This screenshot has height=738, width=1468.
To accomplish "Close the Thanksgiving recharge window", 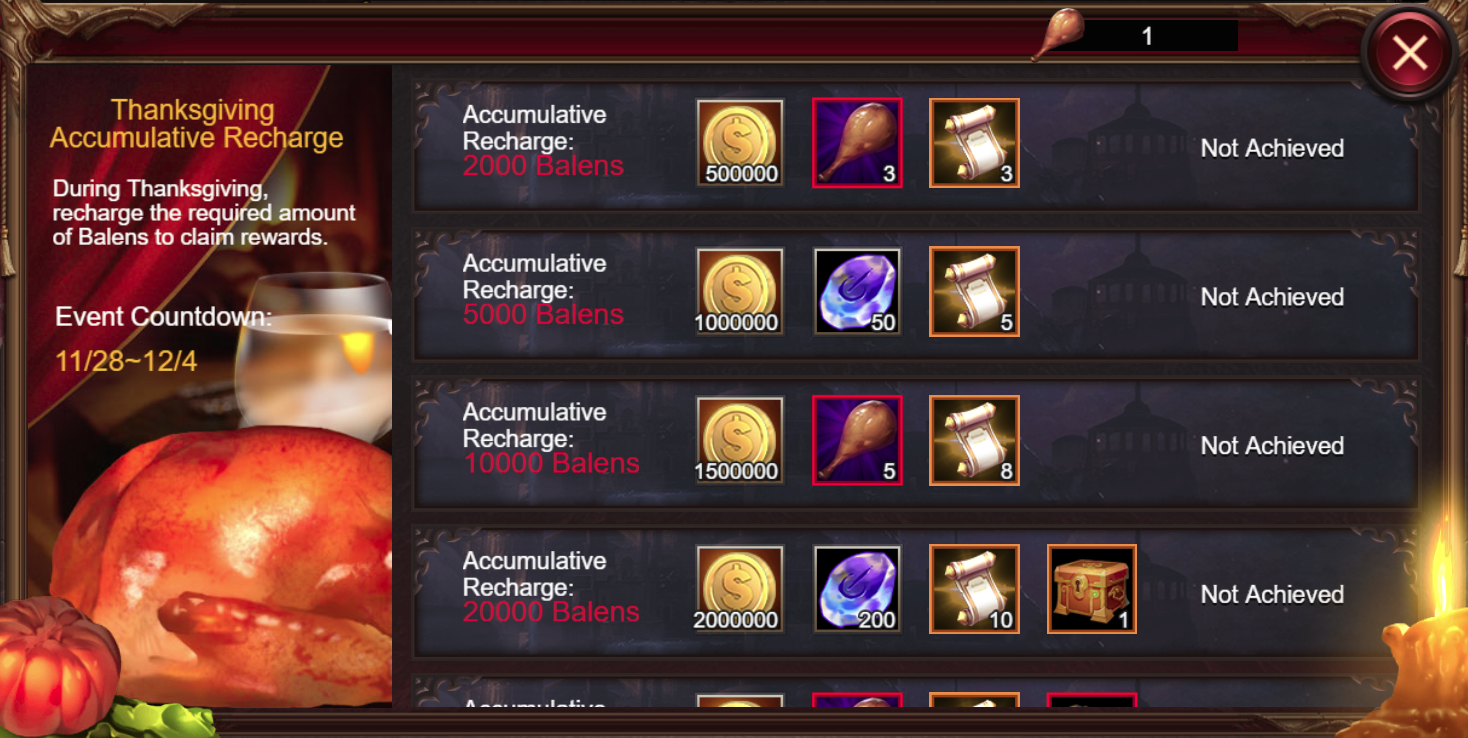I will (1410, 52).
